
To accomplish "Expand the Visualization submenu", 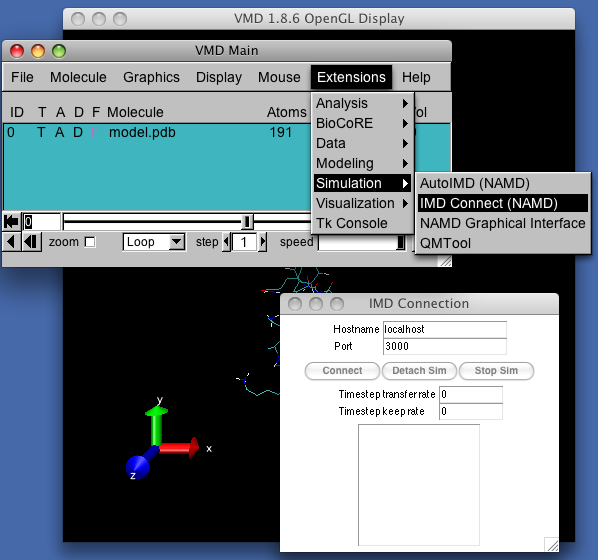I will click(362, 203).
